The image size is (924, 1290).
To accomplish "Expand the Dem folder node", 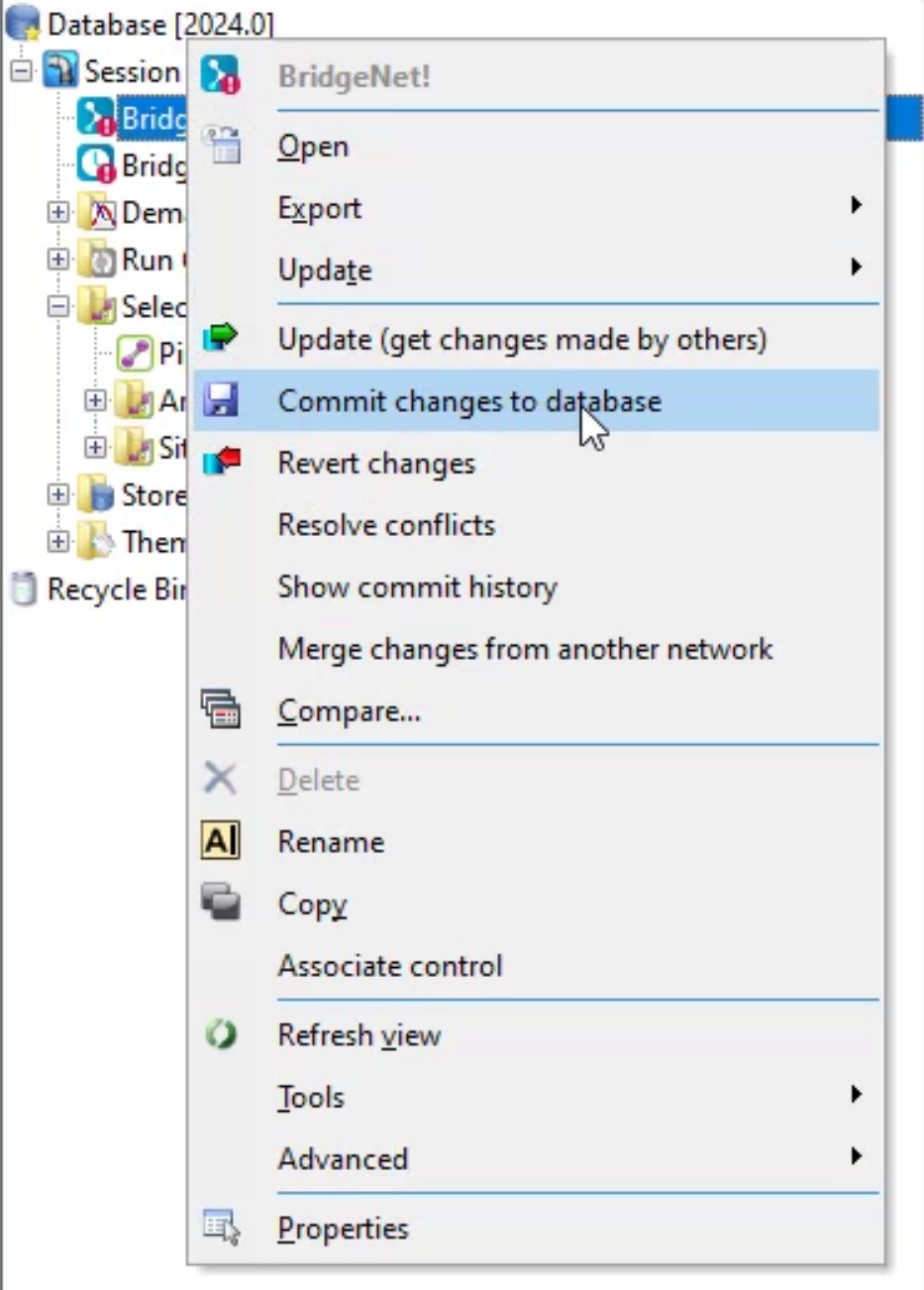I will click(x=58, y=212).
